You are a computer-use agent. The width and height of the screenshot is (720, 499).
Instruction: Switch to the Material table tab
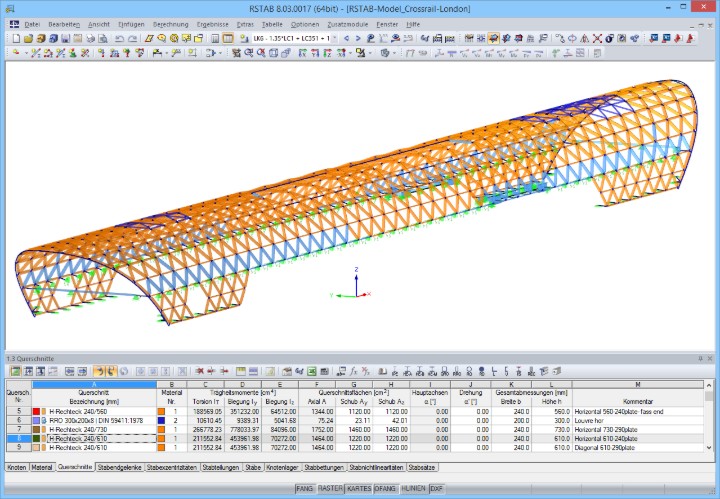(x=42, y=467)
